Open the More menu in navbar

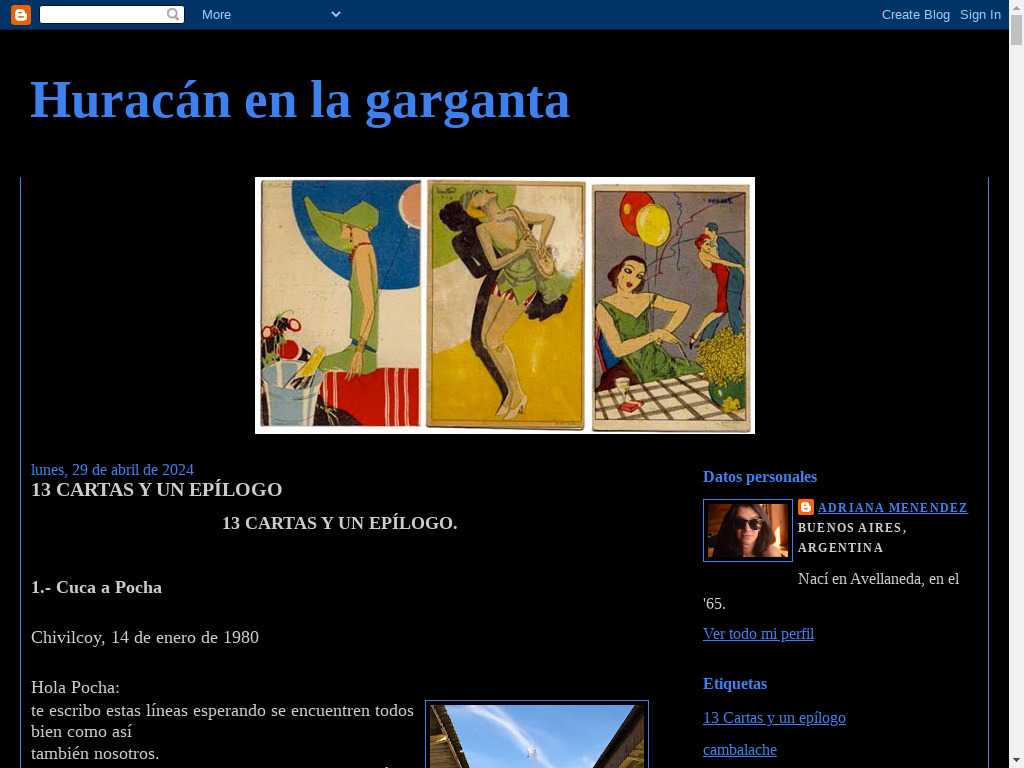(216, 14)
